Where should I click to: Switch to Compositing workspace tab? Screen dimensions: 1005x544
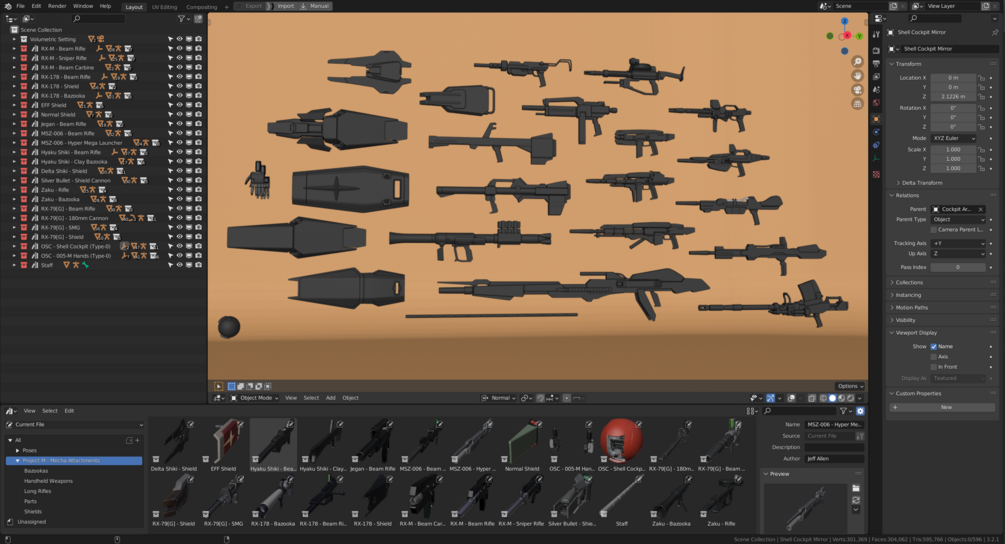[201, 6]
